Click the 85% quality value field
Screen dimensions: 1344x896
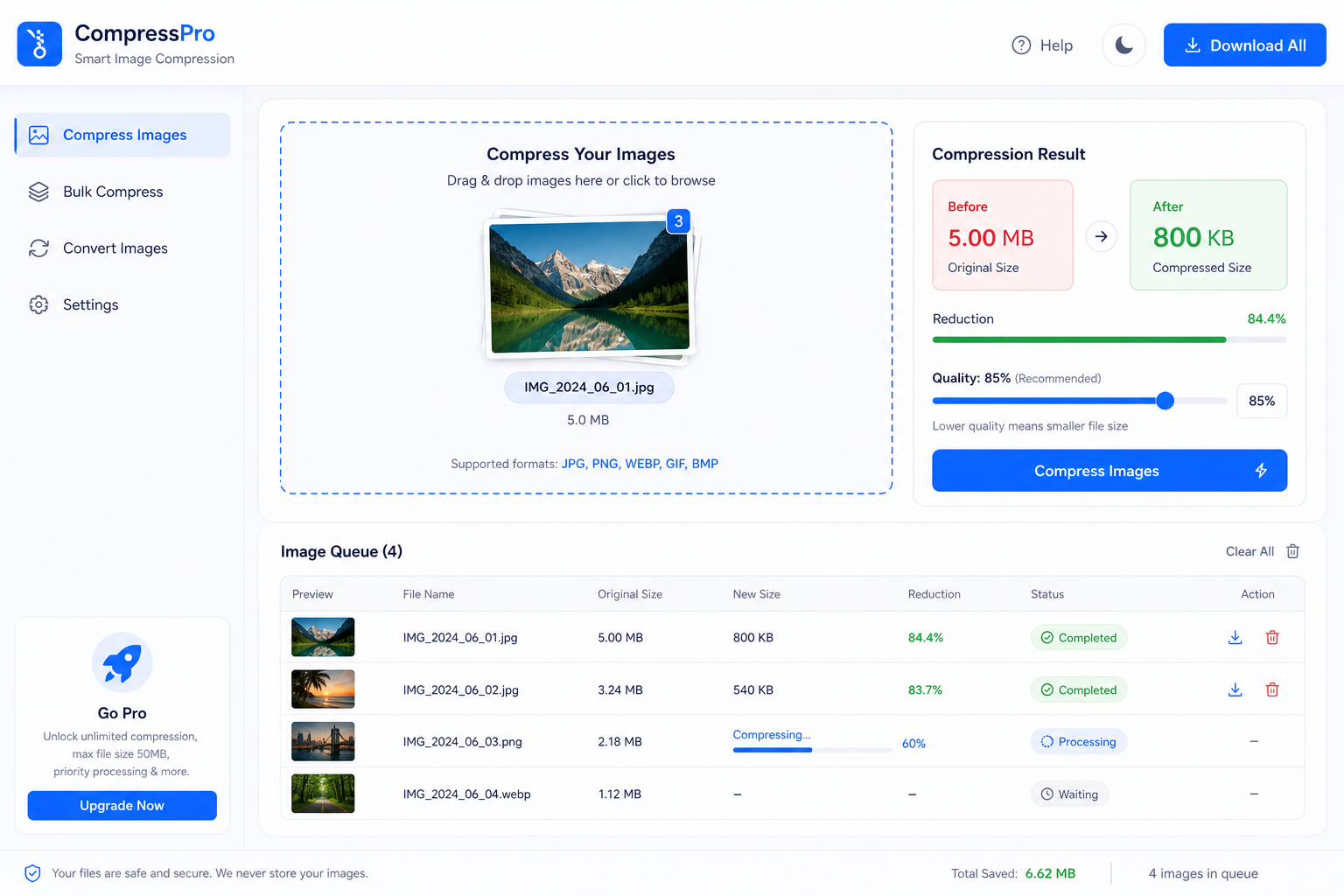(x=1262, y=401)
